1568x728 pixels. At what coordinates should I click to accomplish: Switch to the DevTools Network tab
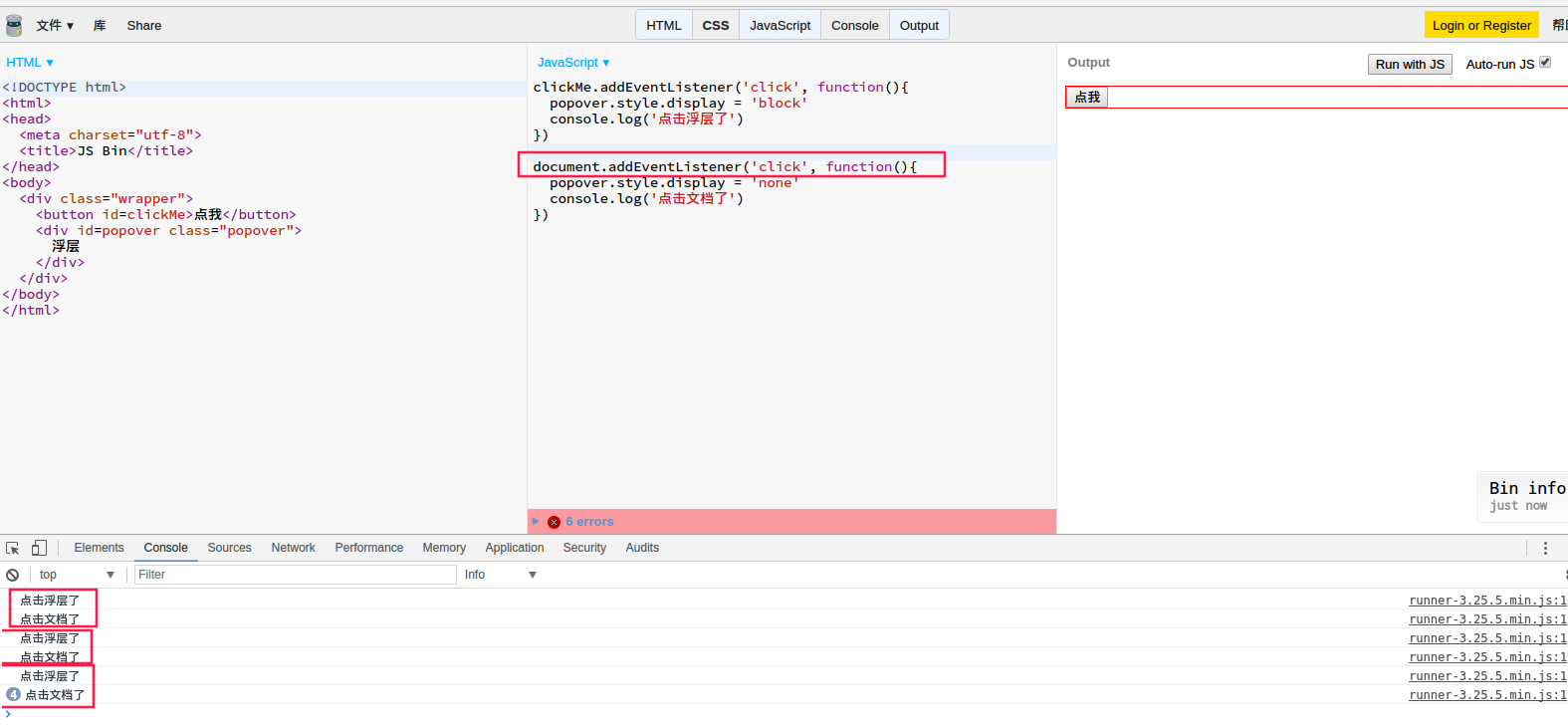click(294, 548)
